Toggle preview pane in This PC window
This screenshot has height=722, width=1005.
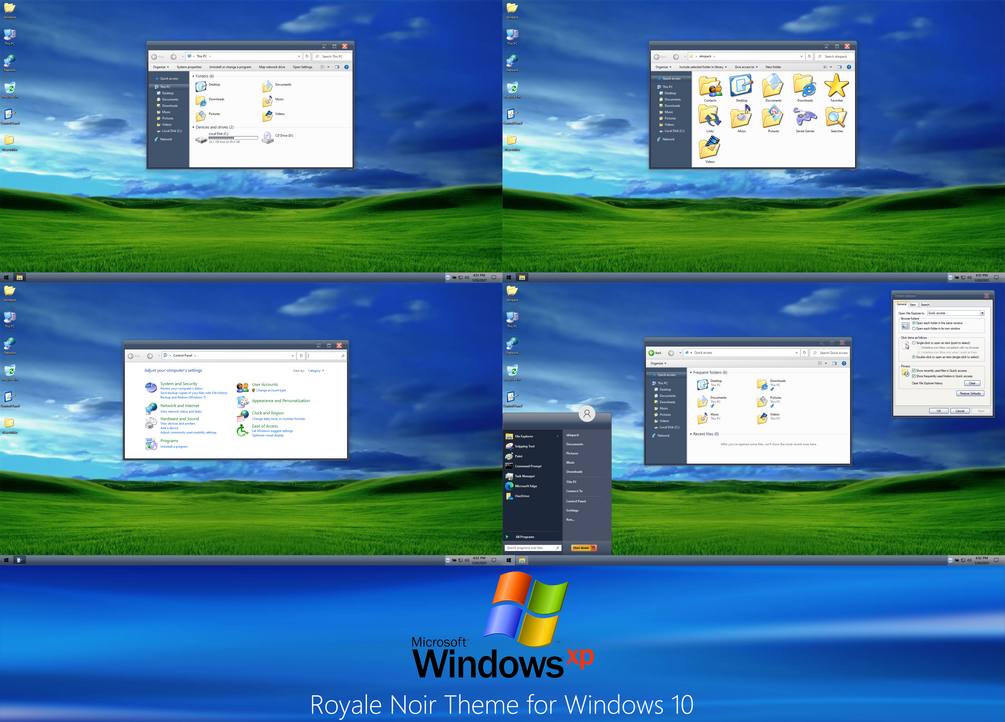pos(337,67)
